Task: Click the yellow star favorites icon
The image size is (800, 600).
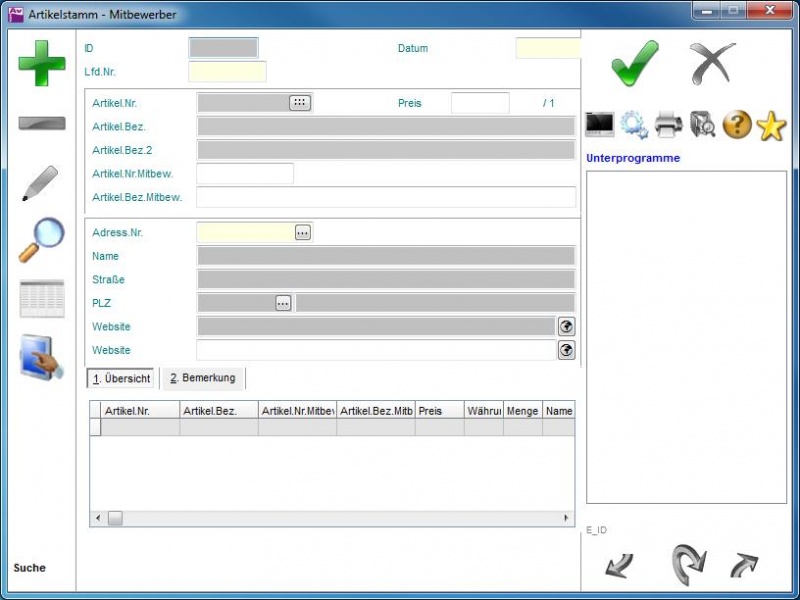Action: coord(771,124)
